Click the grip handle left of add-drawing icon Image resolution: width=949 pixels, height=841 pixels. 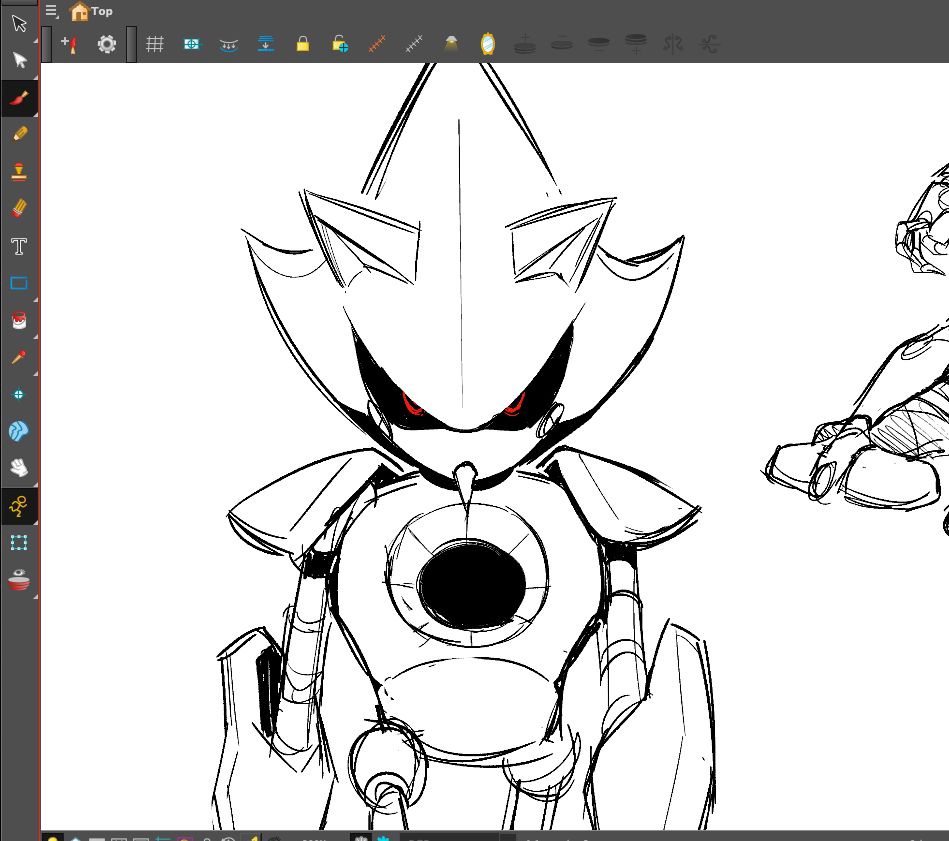coord(47,44)
